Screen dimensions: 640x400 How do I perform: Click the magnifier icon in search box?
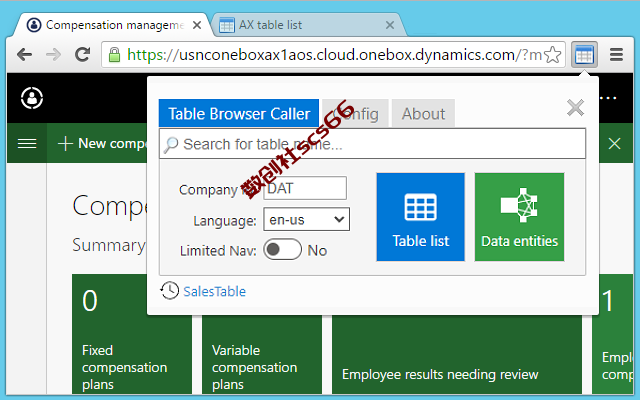pos(171,144)
